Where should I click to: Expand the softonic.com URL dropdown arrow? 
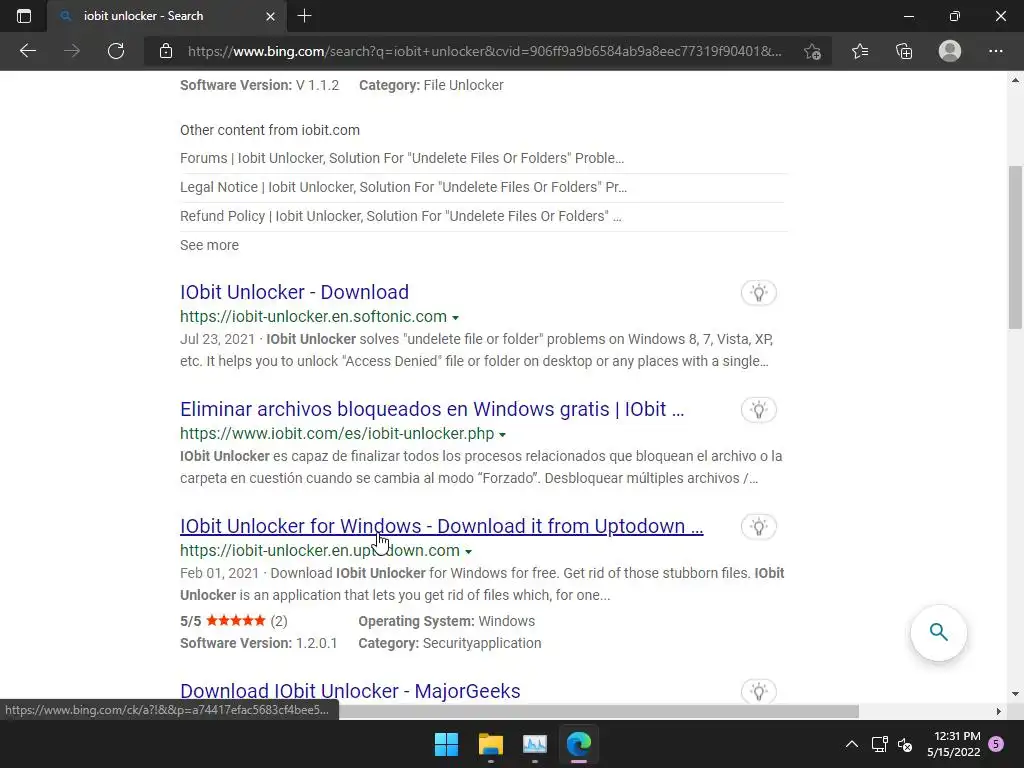point(456,317)
